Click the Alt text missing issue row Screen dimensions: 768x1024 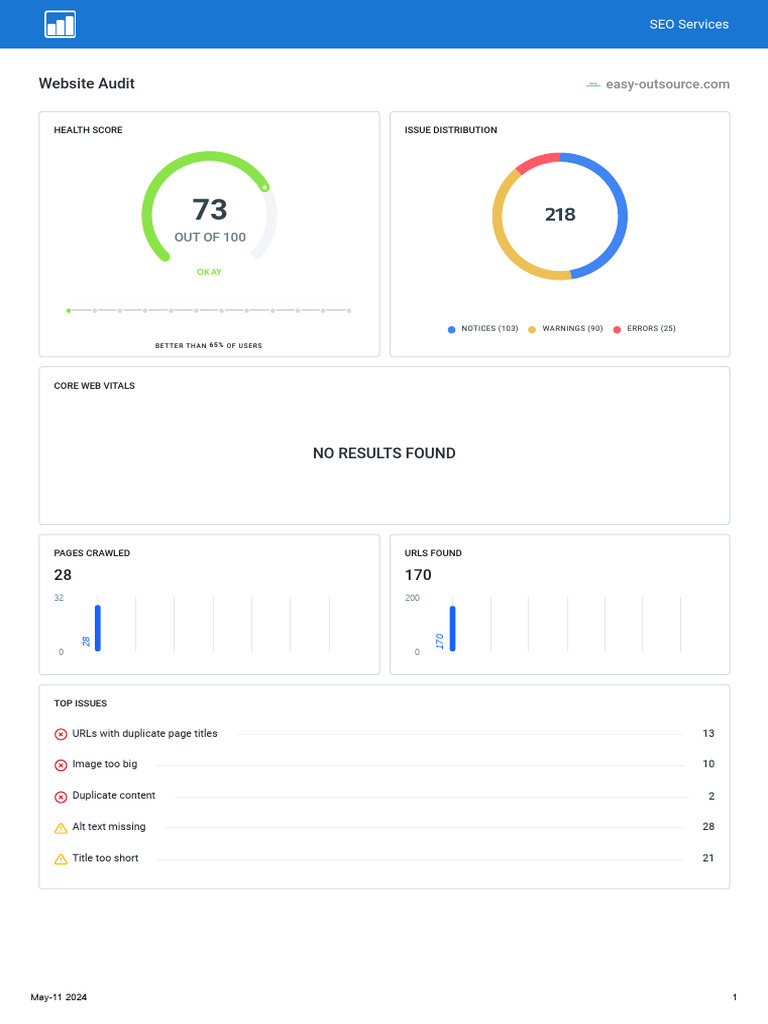pos(384,827)
